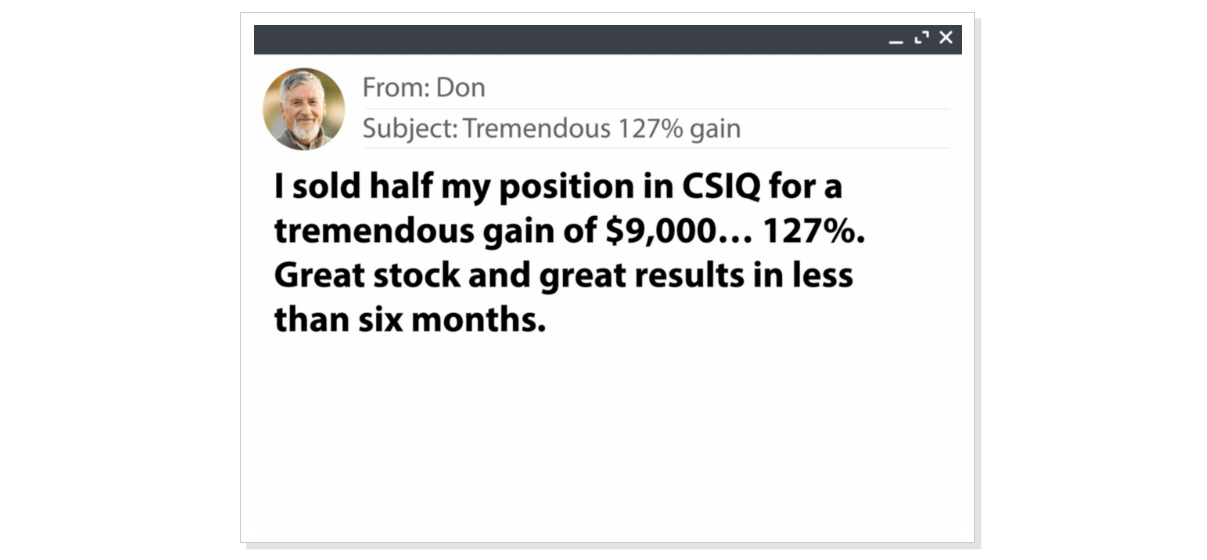The height and width of the screenshot is (560, 1207).
Task: Click the "From:" label
Action: [396, 88]
